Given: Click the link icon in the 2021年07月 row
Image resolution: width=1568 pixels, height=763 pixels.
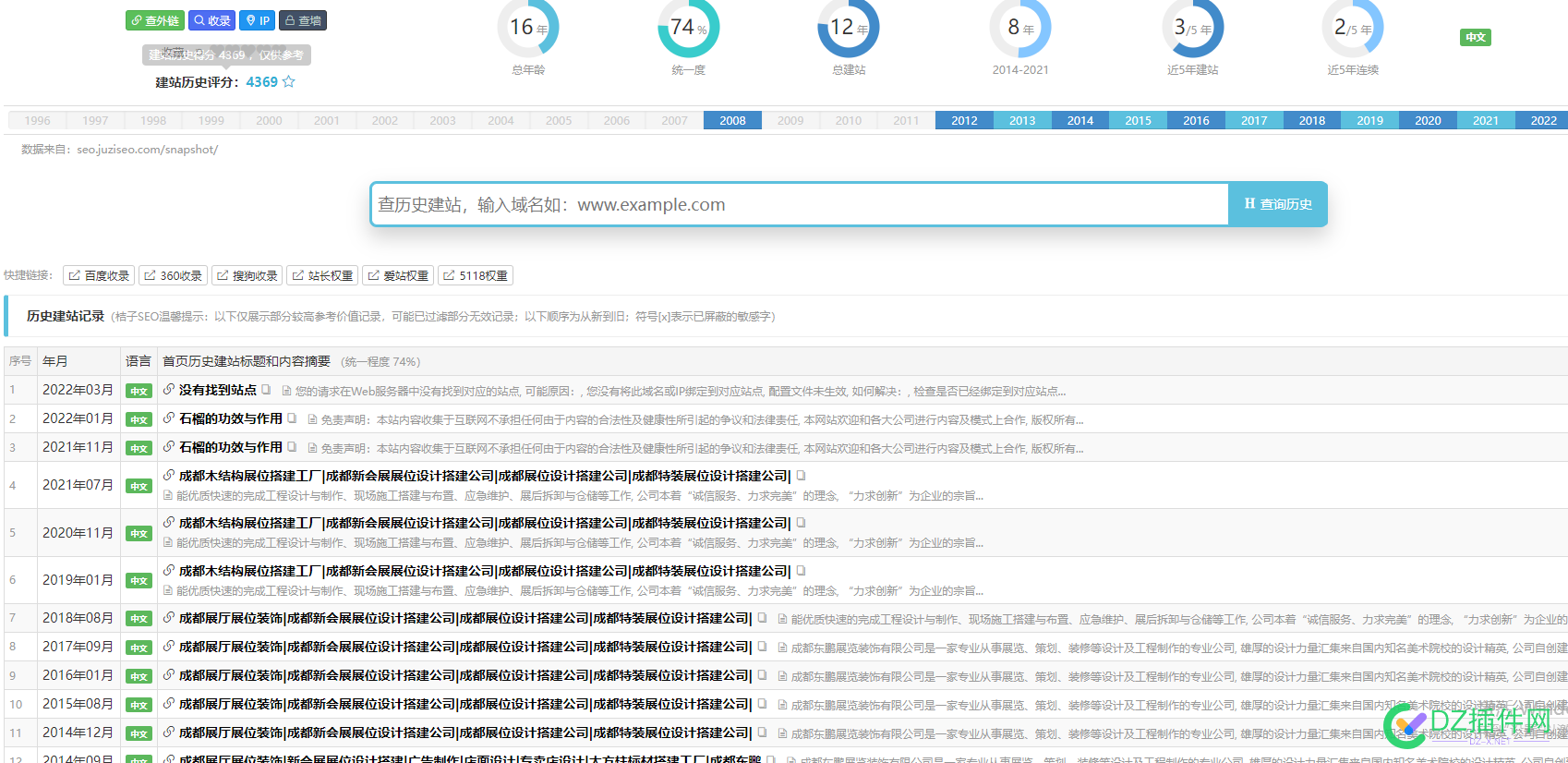Looking at the screenshot, I should pyautogui.click(x=169, y=476).
